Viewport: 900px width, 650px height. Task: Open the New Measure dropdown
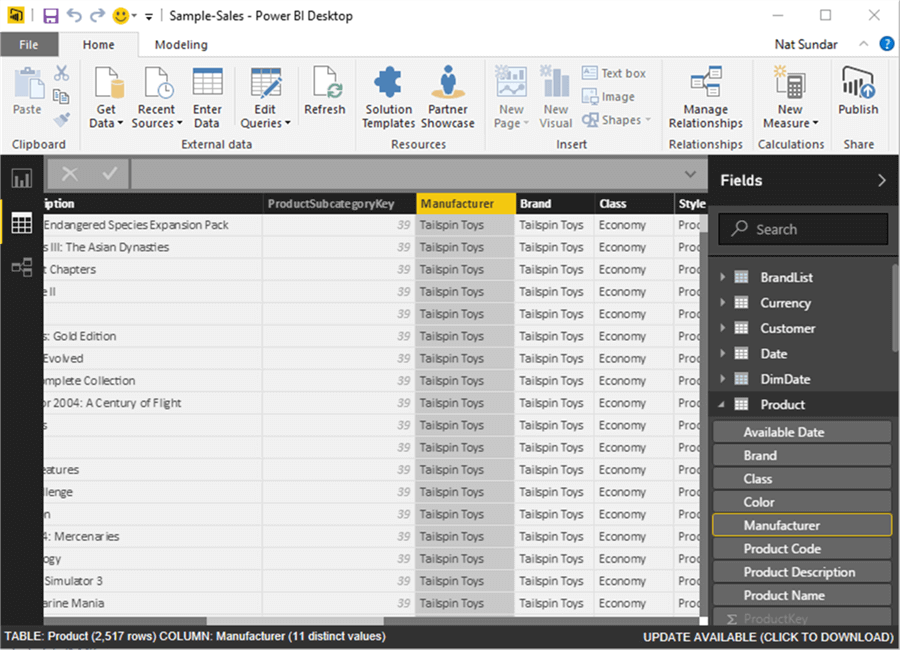click(790, 98)
